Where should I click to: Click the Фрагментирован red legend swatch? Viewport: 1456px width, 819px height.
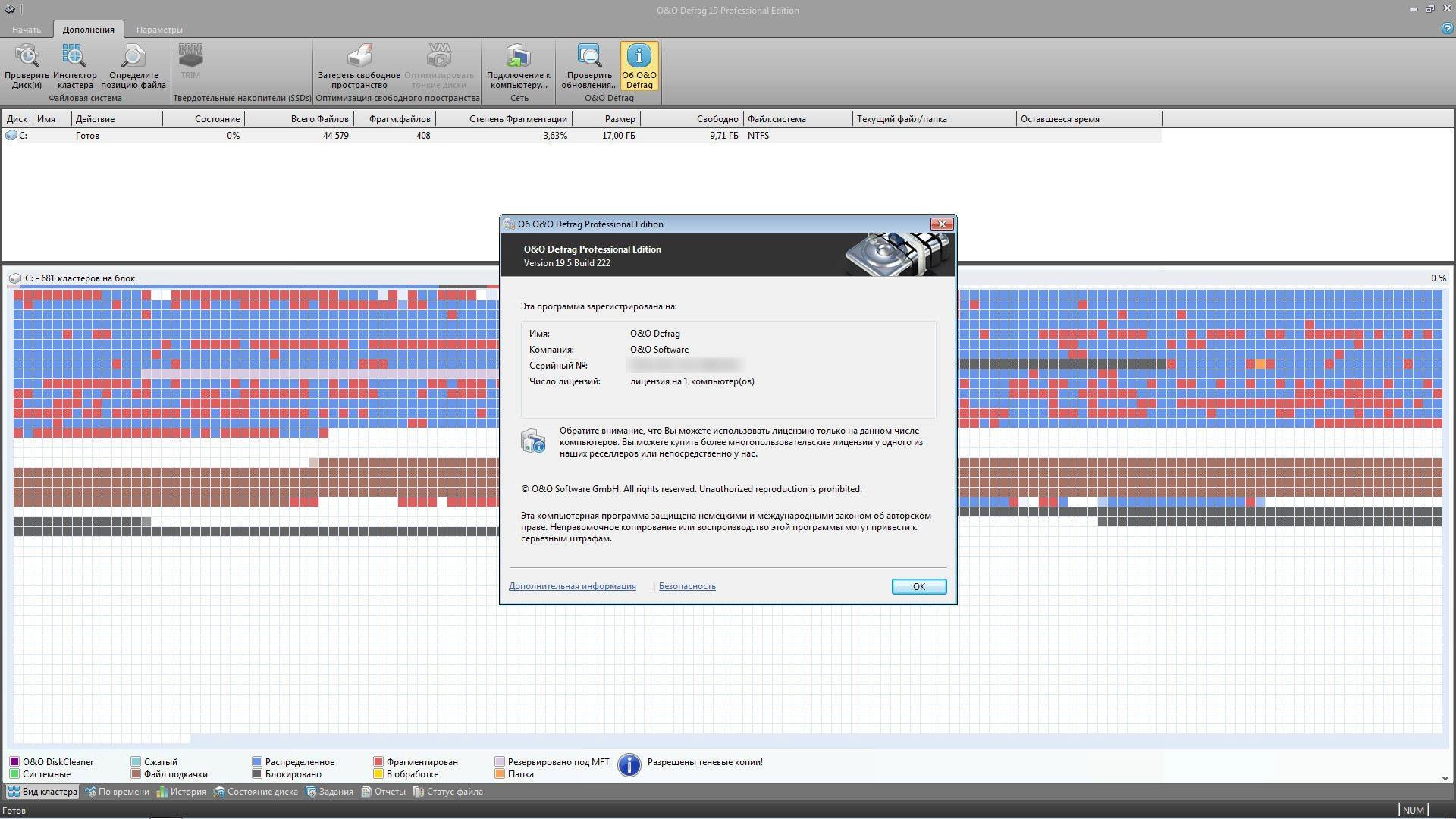click(378, 761)
